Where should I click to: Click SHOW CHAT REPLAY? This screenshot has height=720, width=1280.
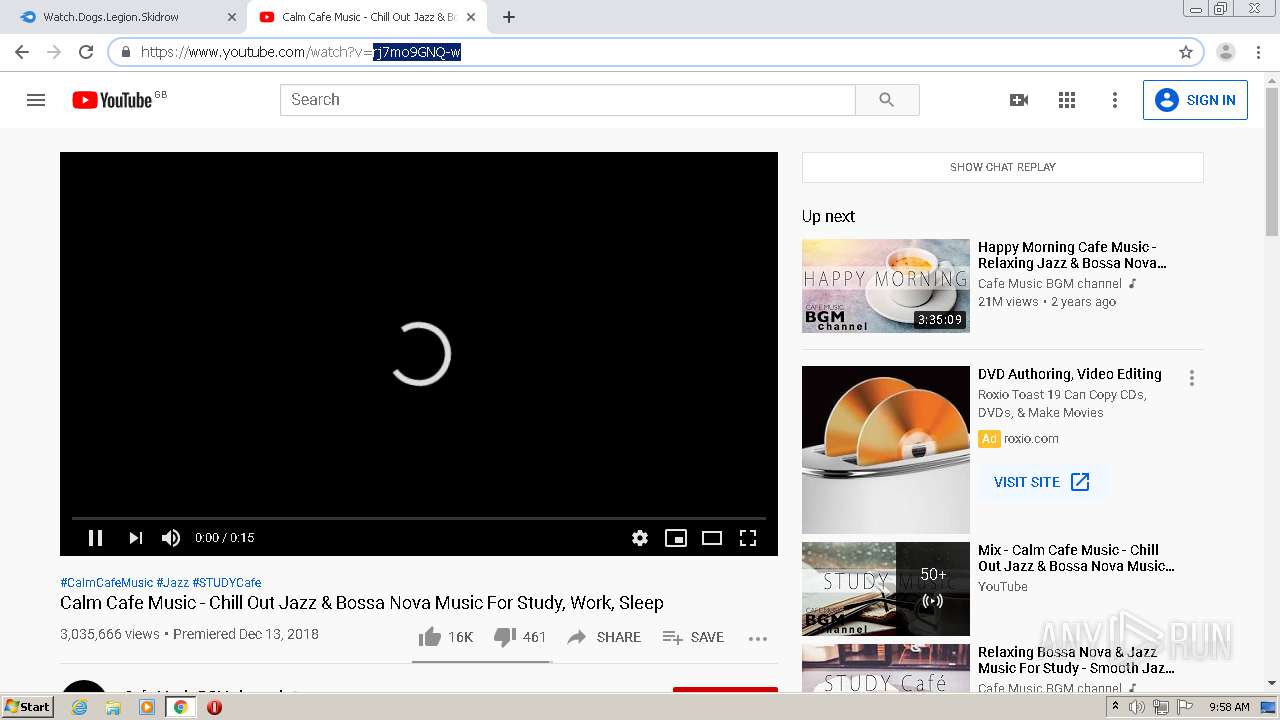[x=1003, y=167]
